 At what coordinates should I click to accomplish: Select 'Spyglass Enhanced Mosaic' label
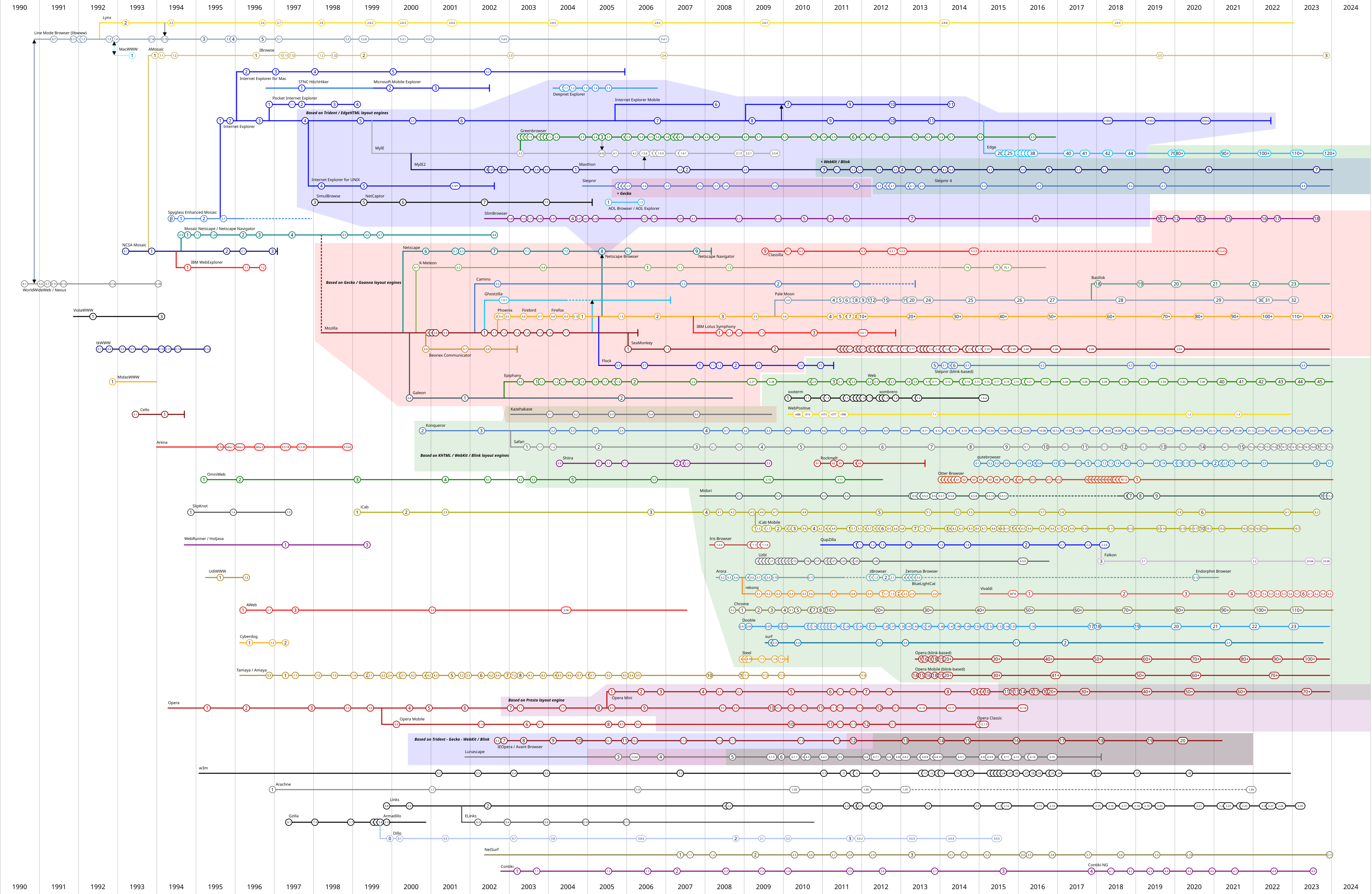(x=192, y=212)
